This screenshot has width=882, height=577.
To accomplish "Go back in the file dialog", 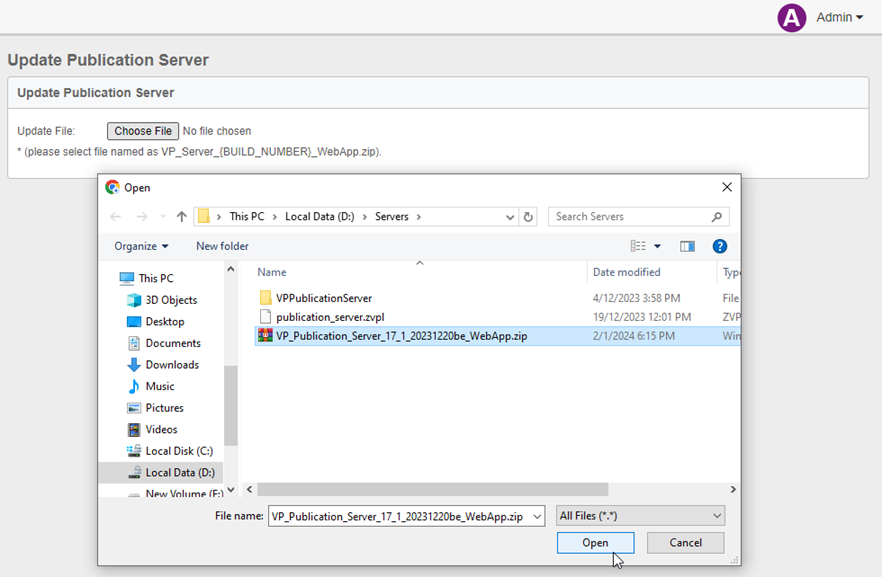I will [115, 217].
